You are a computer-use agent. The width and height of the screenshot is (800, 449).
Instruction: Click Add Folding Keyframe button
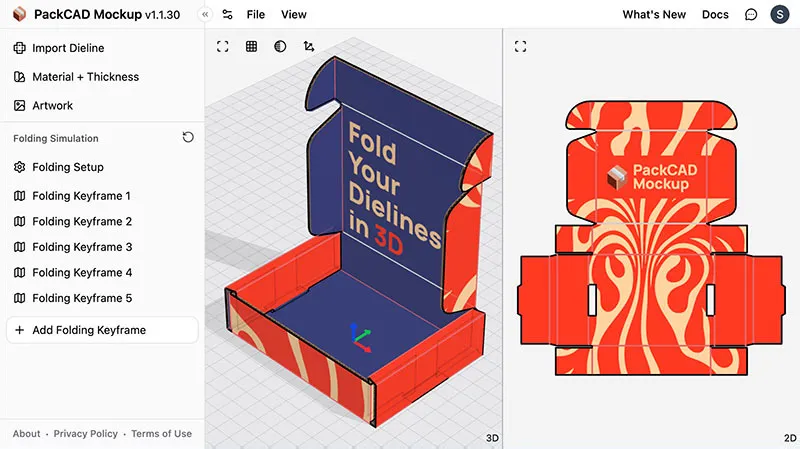click(x=102, y=330)
